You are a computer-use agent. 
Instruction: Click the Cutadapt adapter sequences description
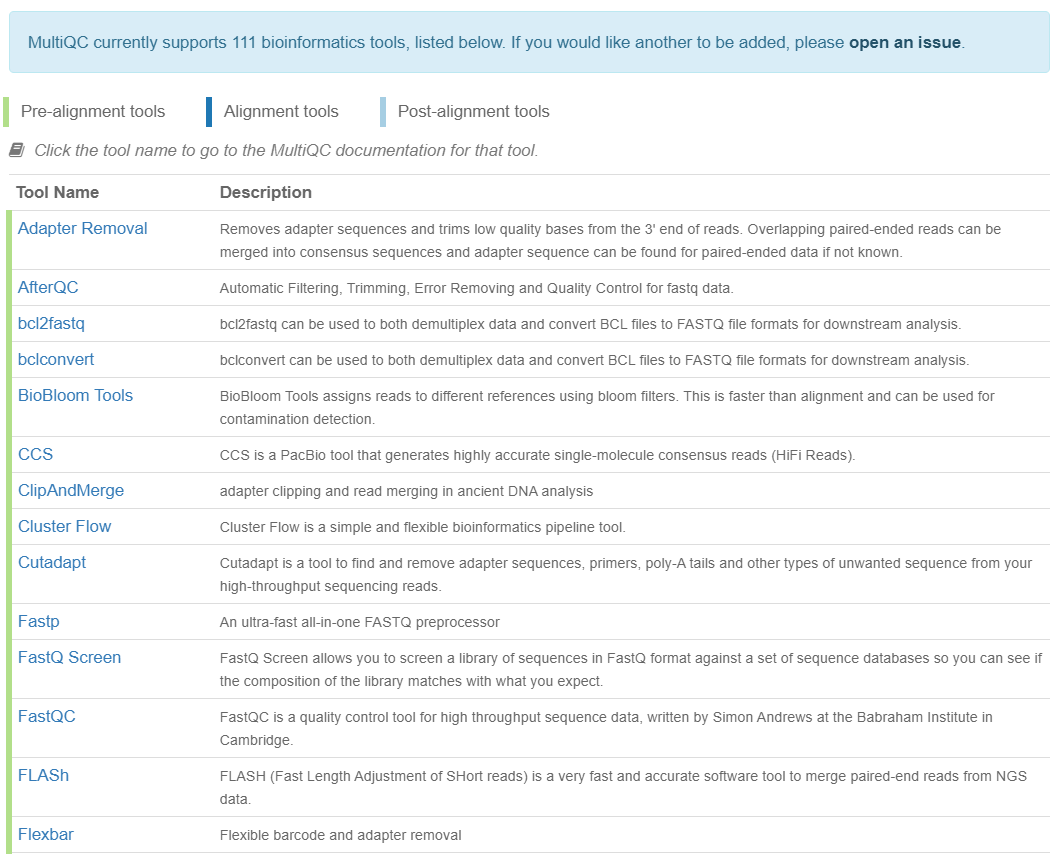[x=626, y=574]
